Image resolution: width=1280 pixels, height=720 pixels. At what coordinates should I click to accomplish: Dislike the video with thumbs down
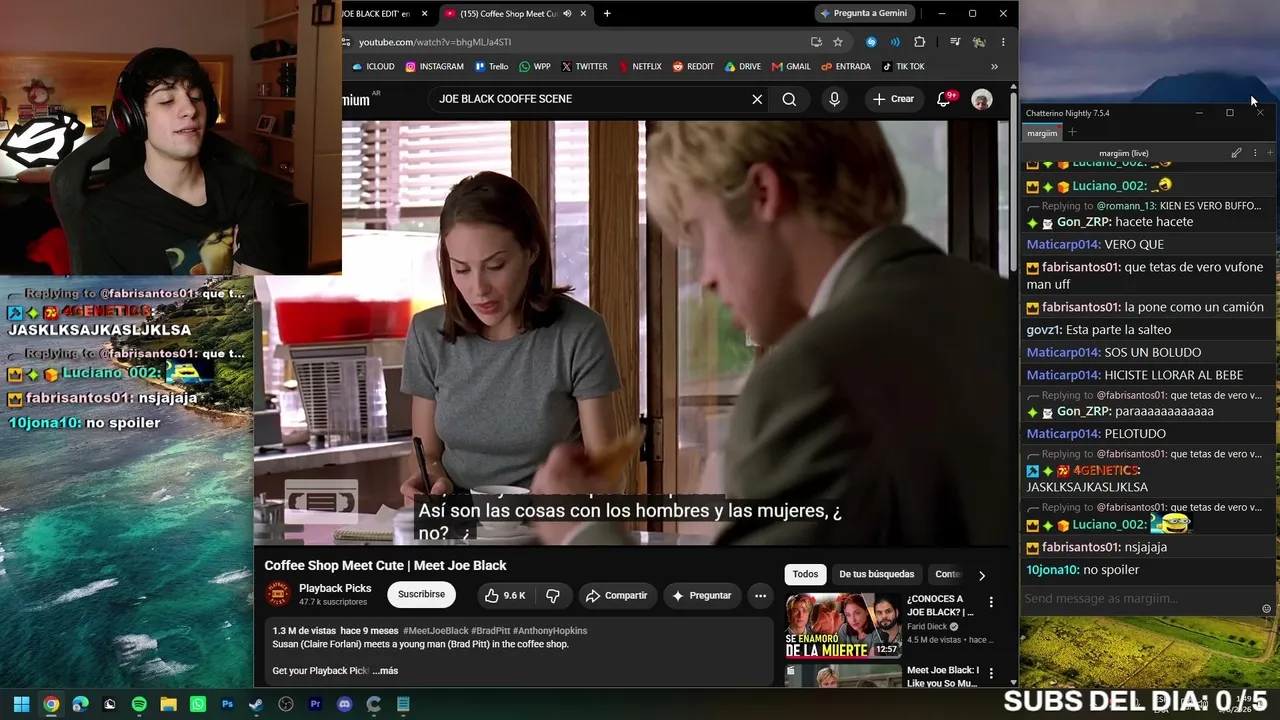[553, 595]
